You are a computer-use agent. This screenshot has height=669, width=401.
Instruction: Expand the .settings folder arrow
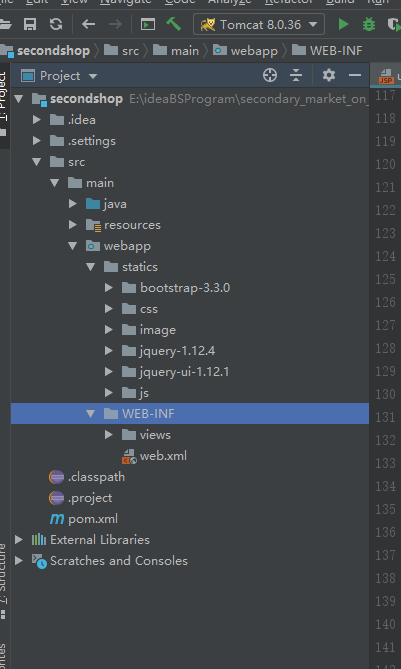click(37, 141)
